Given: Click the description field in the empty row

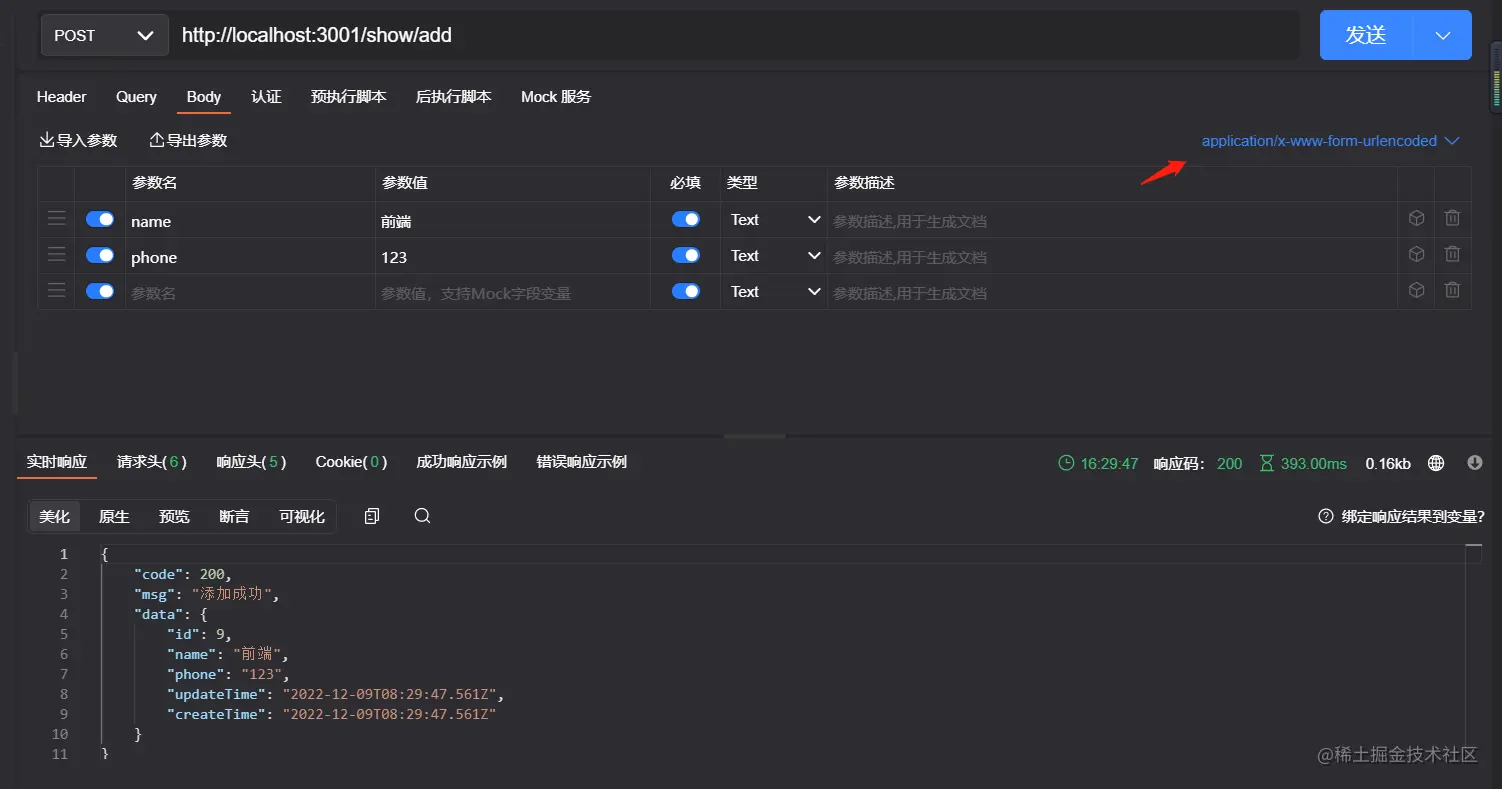Looking at the screenshot, I should (1112, 292).
